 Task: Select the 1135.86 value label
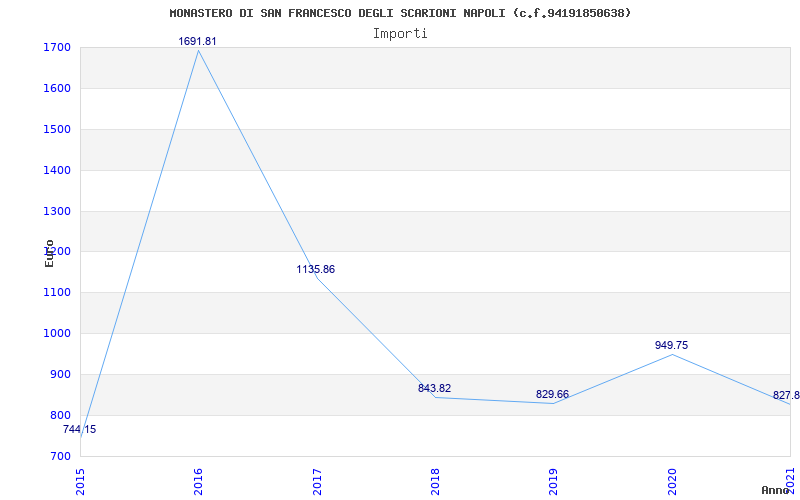316,269
